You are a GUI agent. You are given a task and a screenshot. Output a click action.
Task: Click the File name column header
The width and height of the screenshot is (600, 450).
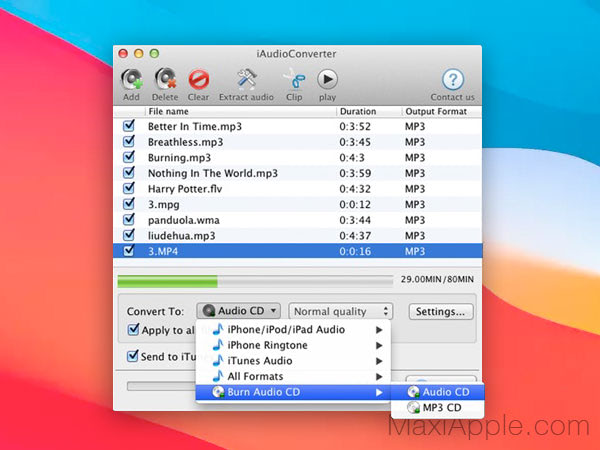241,111
